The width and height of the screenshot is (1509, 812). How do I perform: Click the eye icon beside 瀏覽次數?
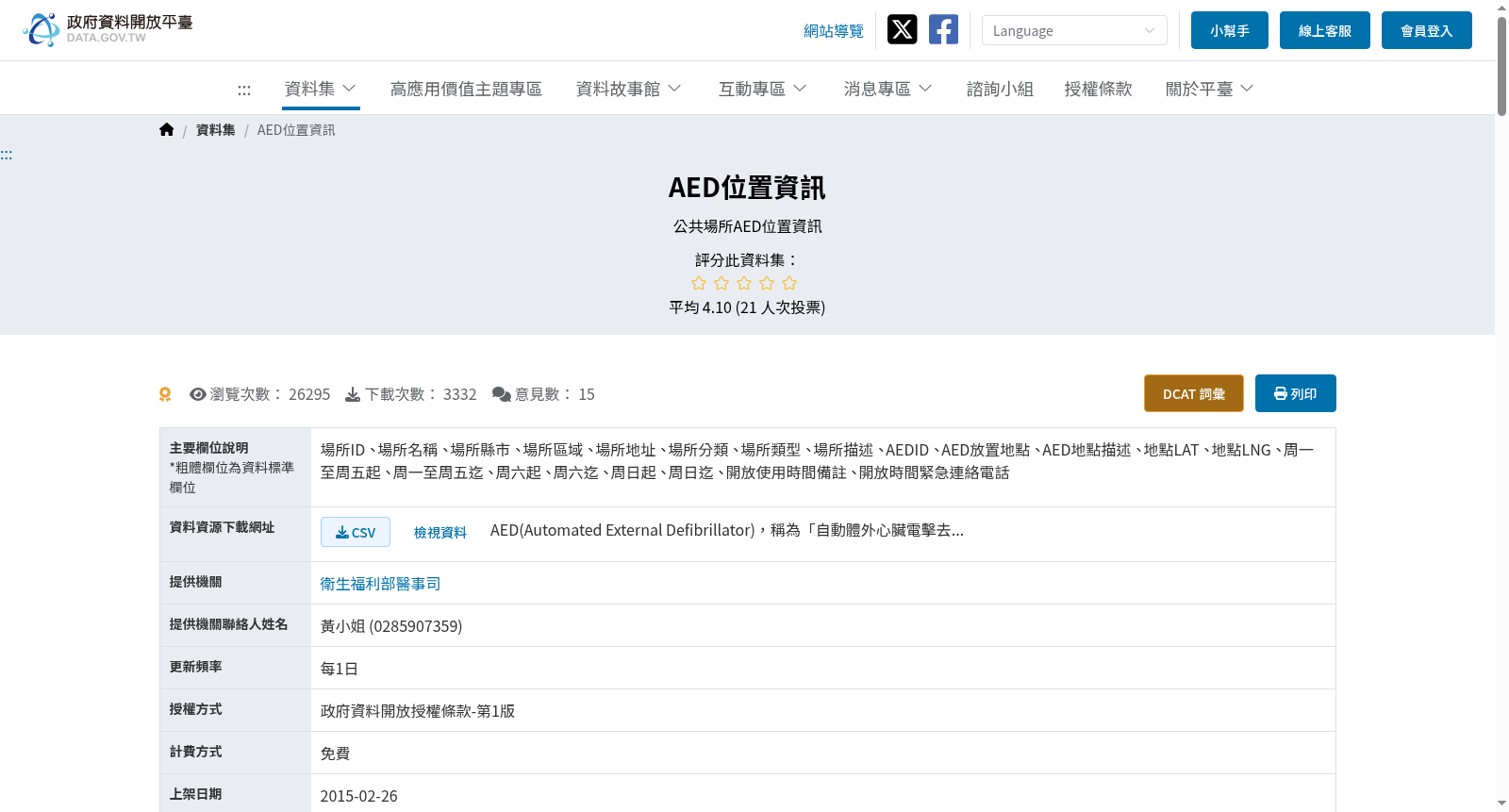[197, 394]
